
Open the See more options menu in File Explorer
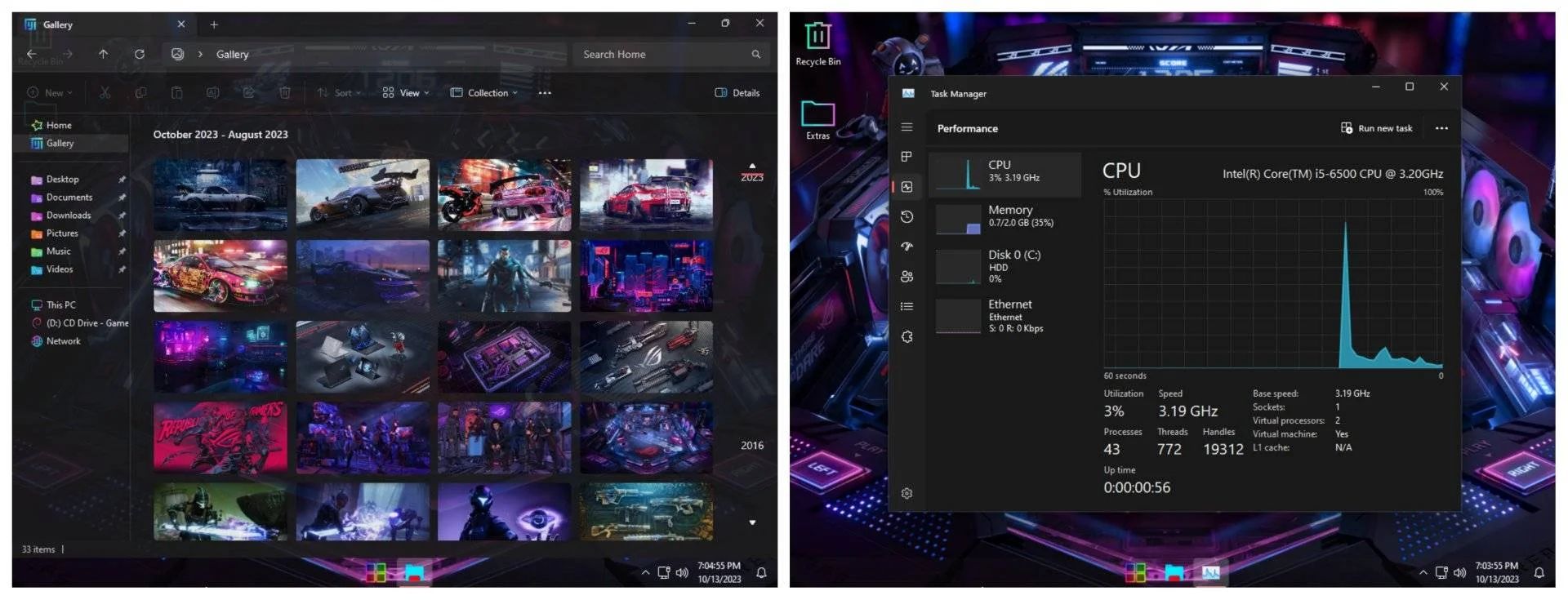pyautogui.click(x=545, y=93)
